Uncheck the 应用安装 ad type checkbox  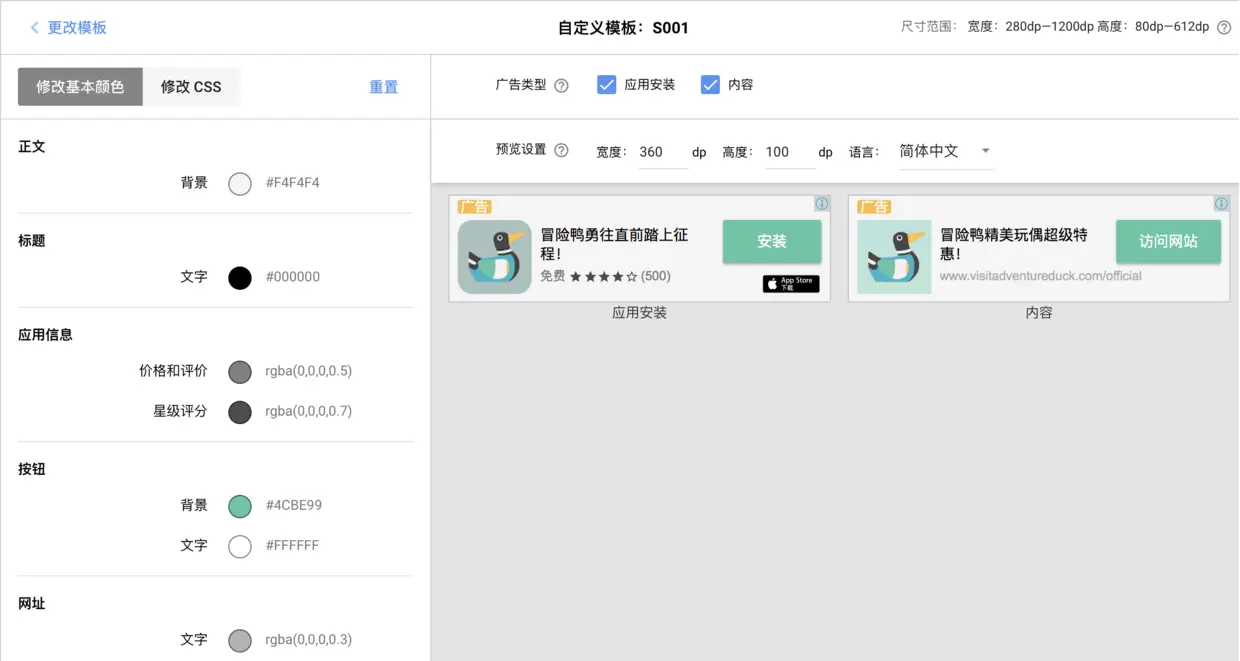point(607,85)
